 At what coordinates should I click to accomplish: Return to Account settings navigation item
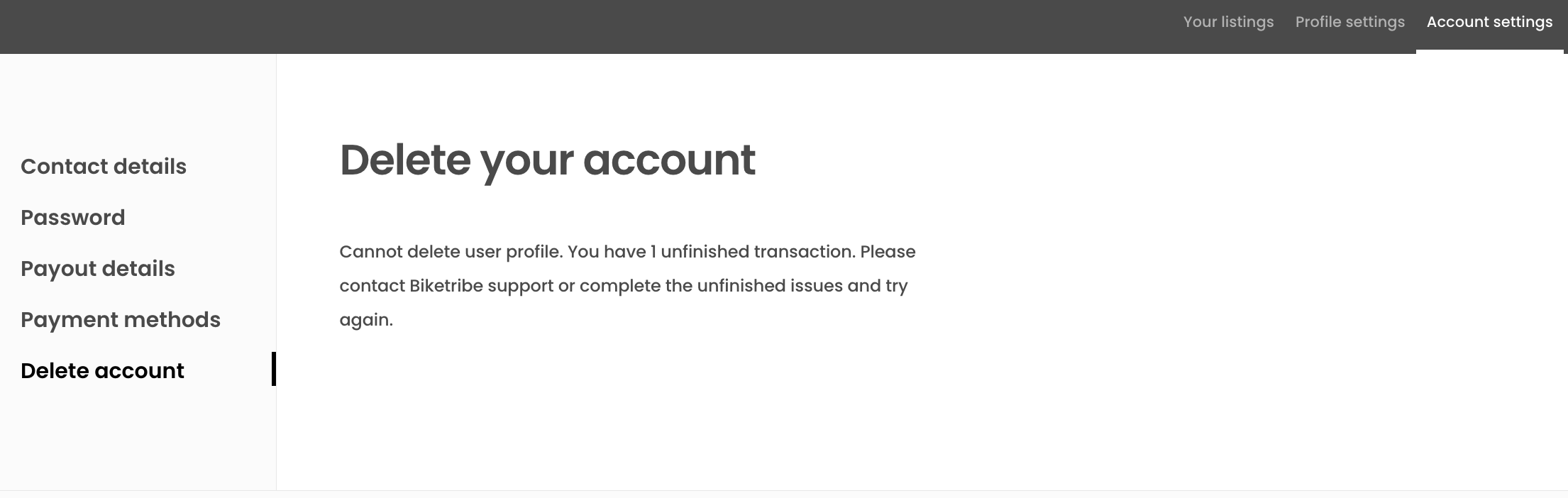click(x=1489, y=22)
